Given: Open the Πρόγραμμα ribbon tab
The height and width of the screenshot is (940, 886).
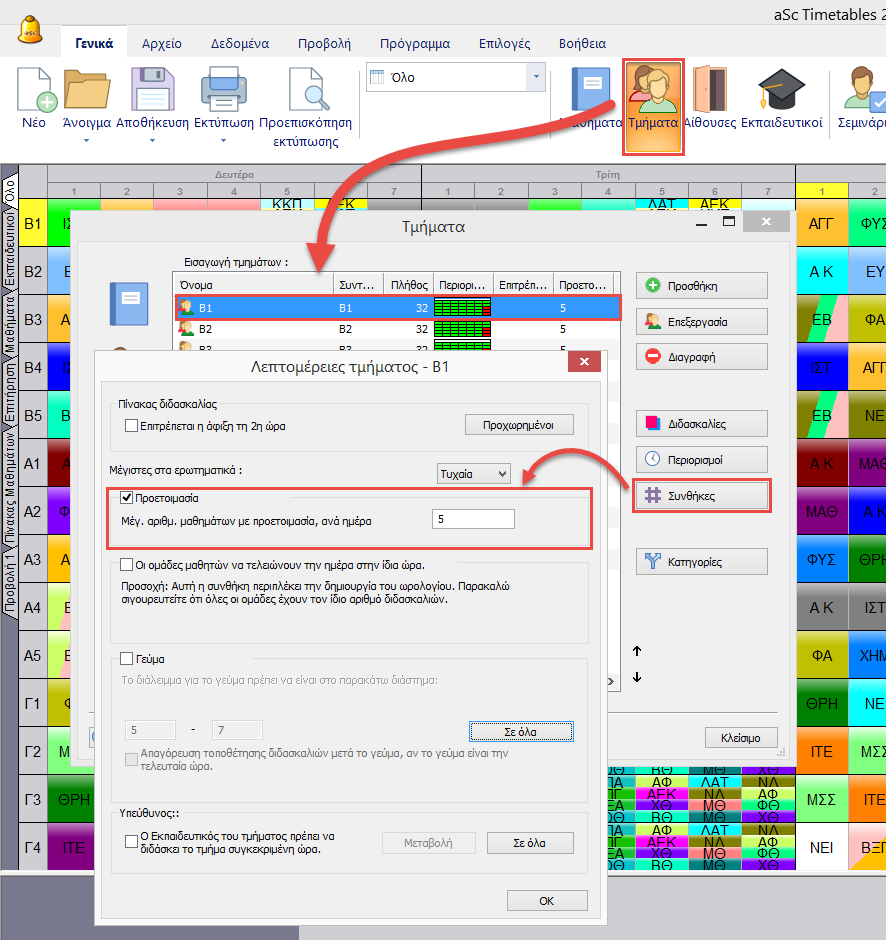Looking at the screenshot, I should (415, 43).
